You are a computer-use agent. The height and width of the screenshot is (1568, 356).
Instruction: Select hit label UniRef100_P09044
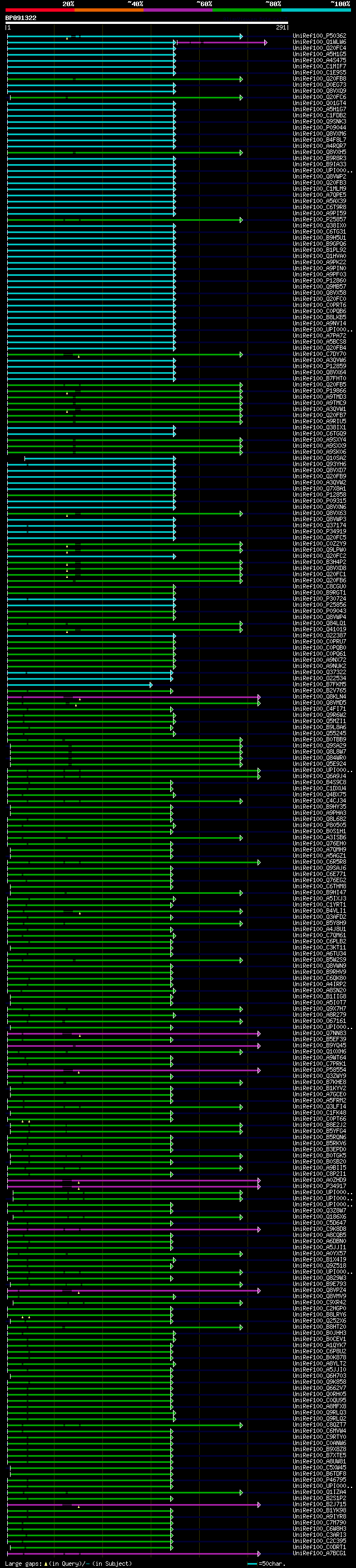point(319,128)
